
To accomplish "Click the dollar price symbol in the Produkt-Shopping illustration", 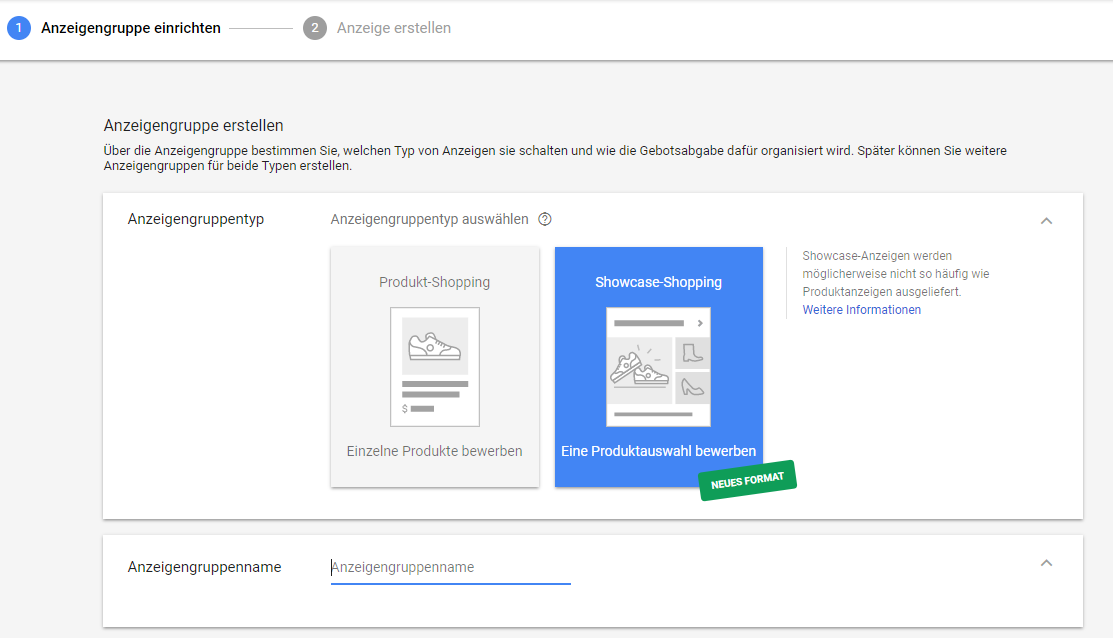I will (405, 408).
